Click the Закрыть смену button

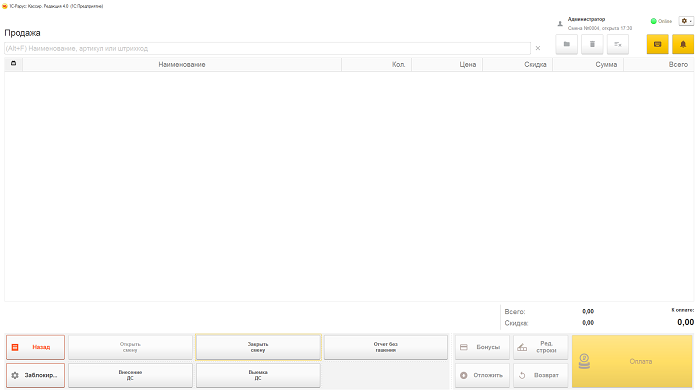tap(258, 347)
